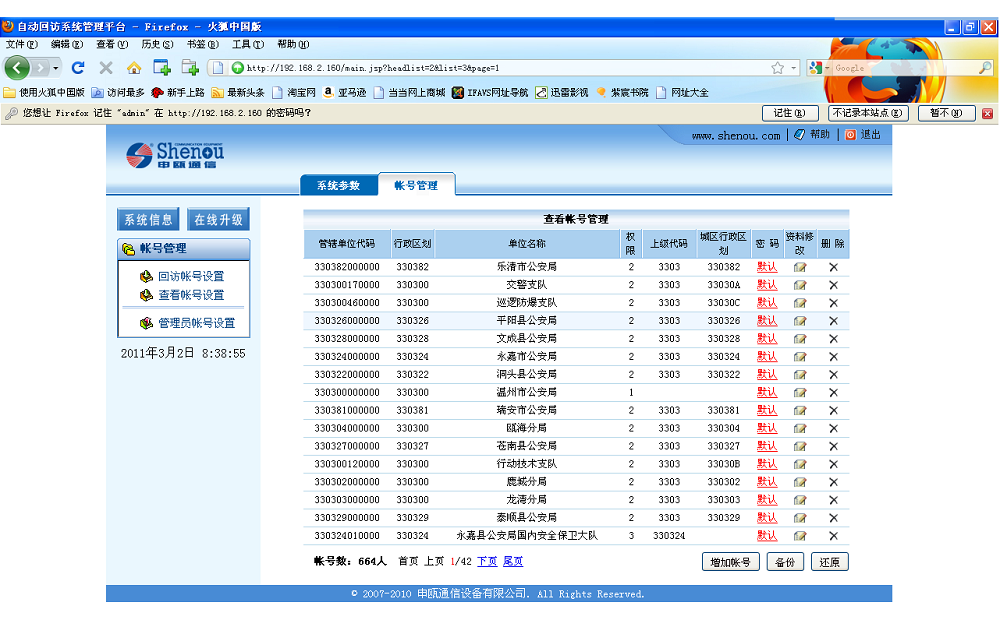1000x627 pixels.
Task: Open 回访帐号设置 in the sidebar
Action: pyautogui.click(x=191, y=276)
